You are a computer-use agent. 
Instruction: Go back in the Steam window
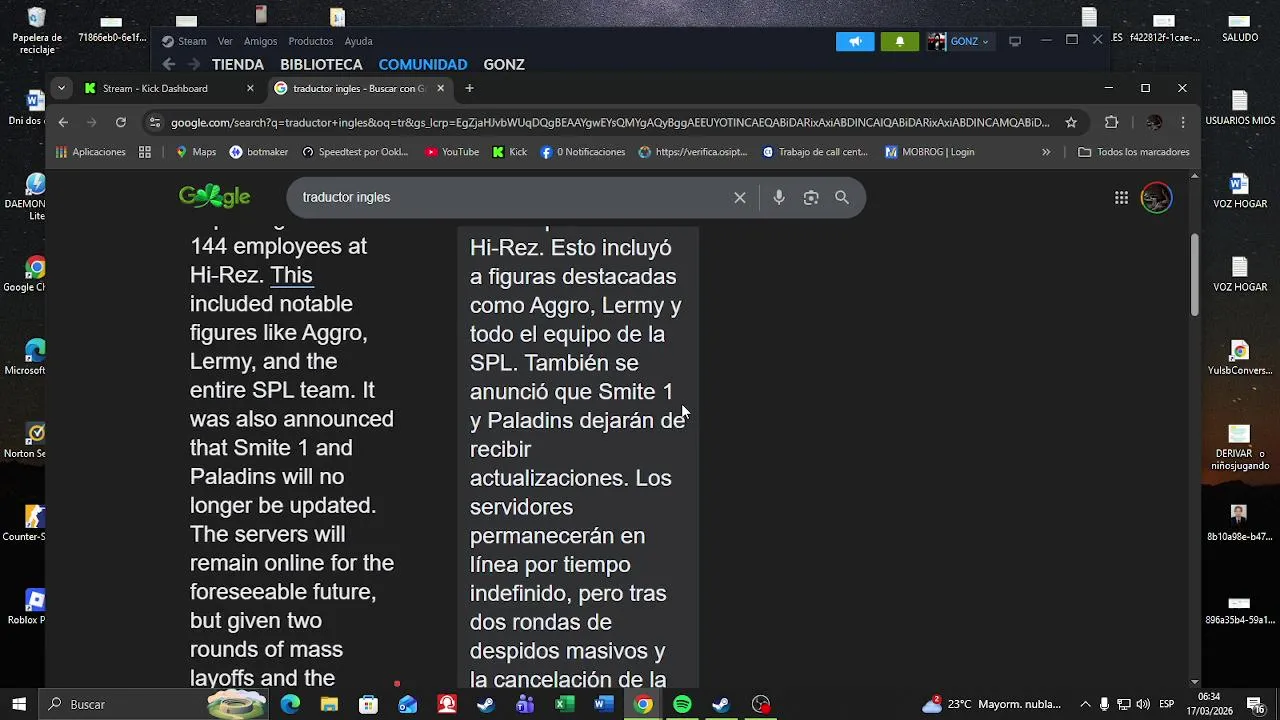click(x=169, y=64)
